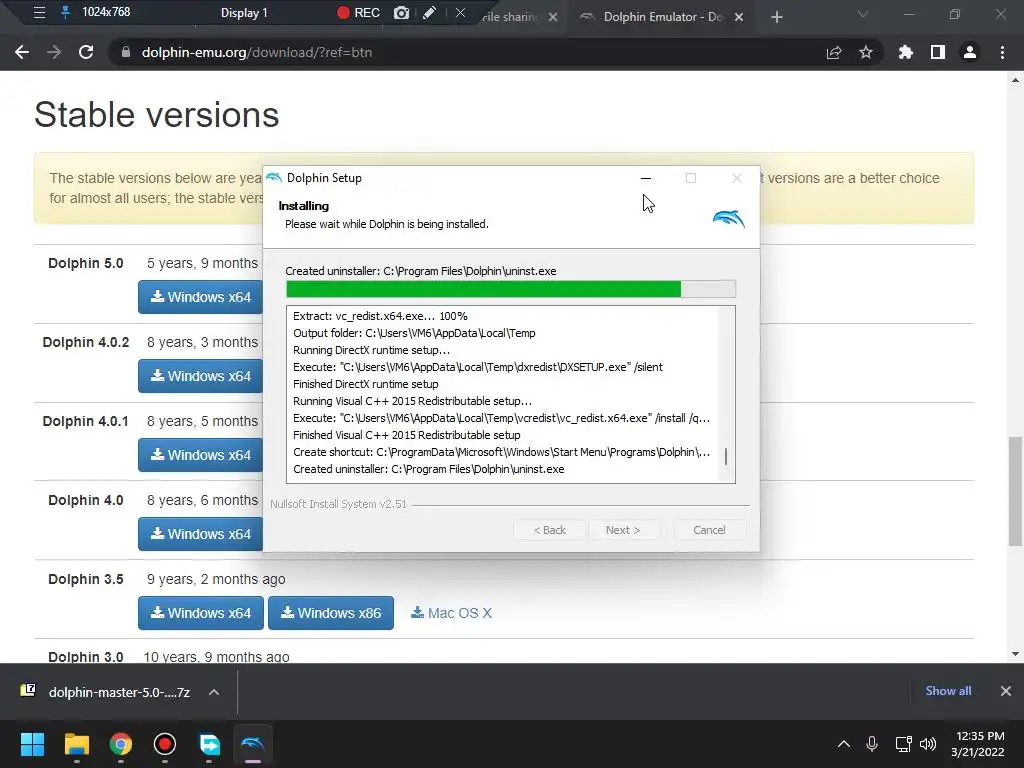Open the tab search chevron
The image size is (1024, 768).
(x=863, y=14)
